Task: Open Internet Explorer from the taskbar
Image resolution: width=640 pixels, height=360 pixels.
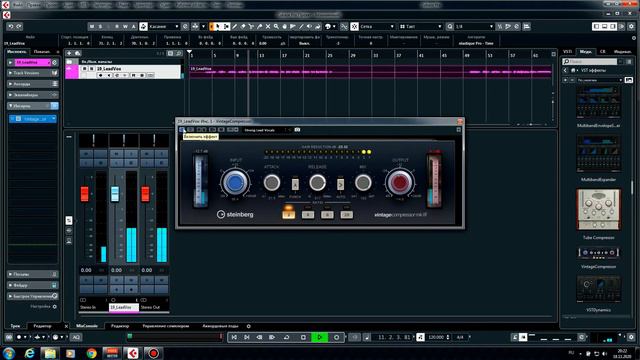Action: (x=29, y=353)
